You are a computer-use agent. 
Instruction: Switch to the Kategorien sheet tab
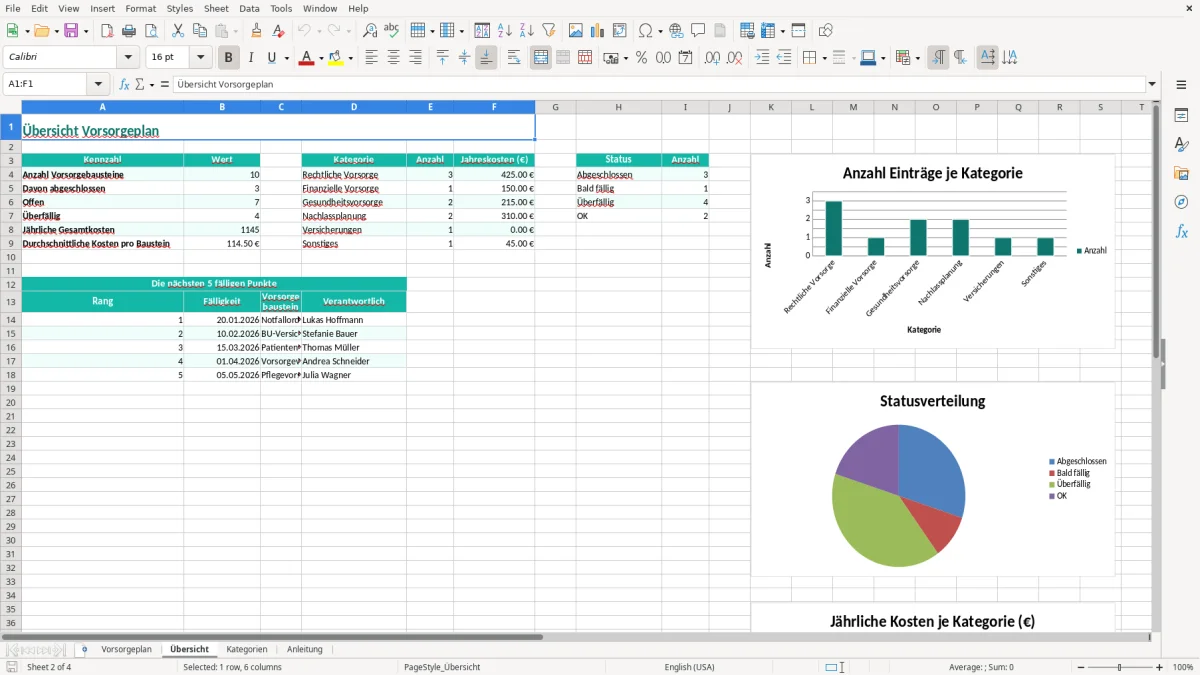coord(247,649)
